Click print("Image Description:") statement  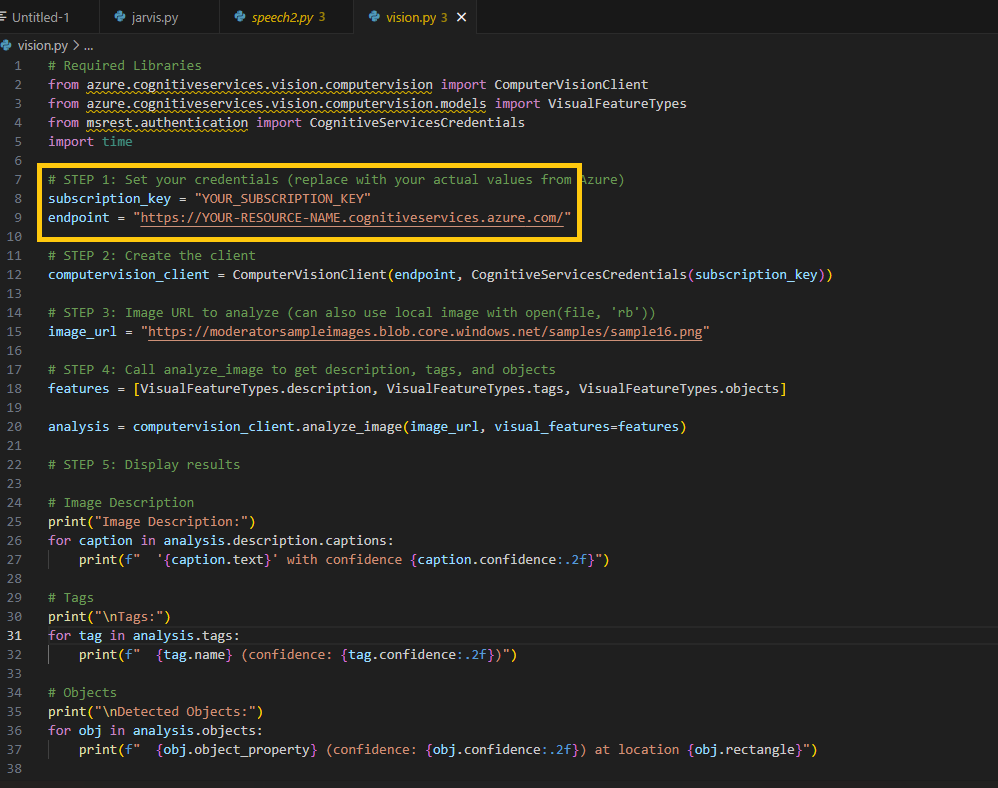coord(151,522)
